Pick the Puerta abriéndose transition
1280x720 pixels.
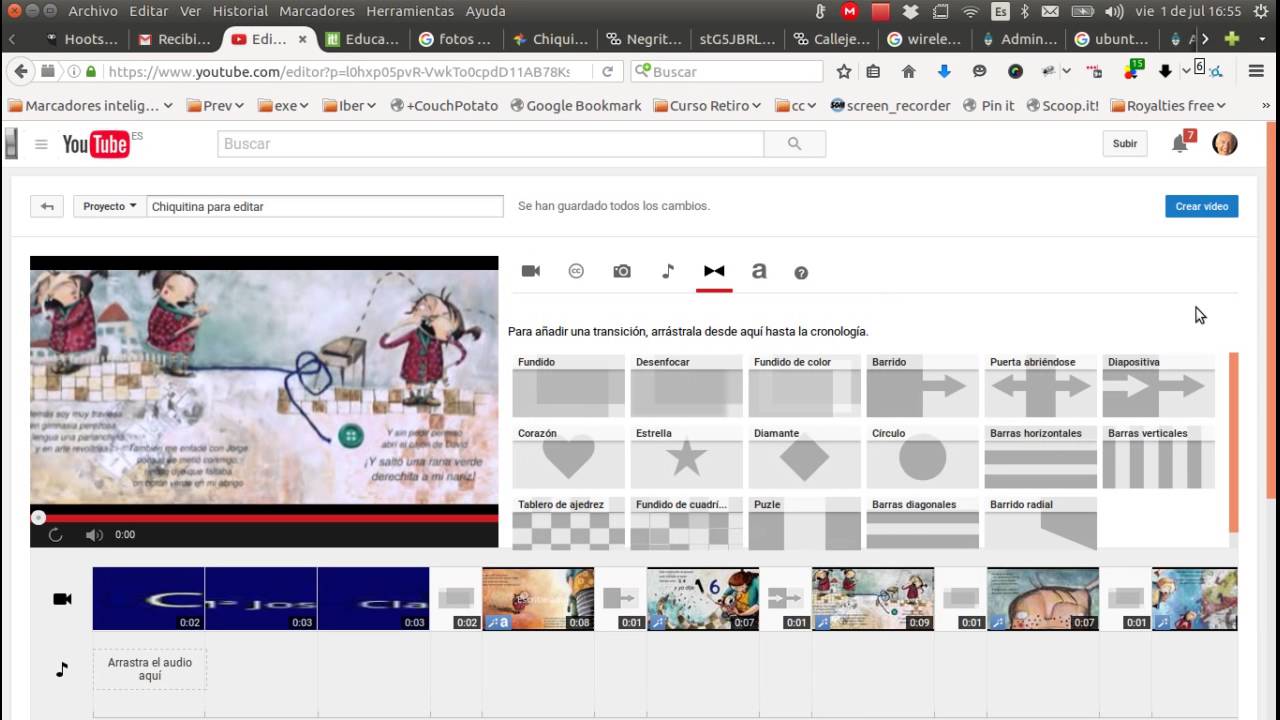[x=1040, y=386]
